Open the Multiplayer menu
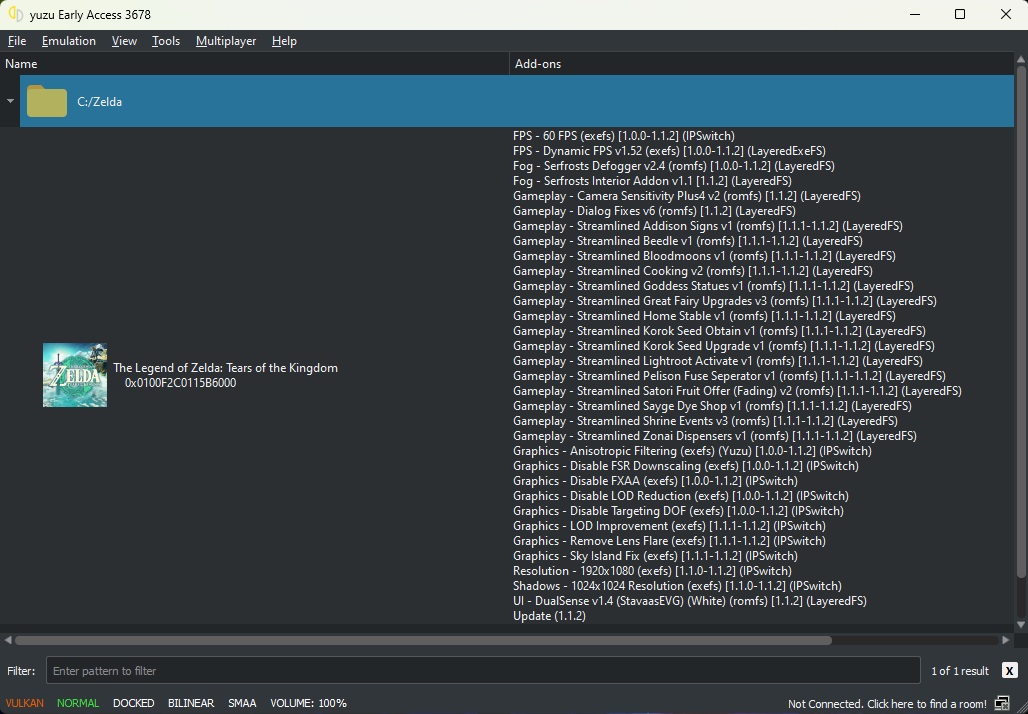This screenshot has width=1028, height=714. [226, 41]
